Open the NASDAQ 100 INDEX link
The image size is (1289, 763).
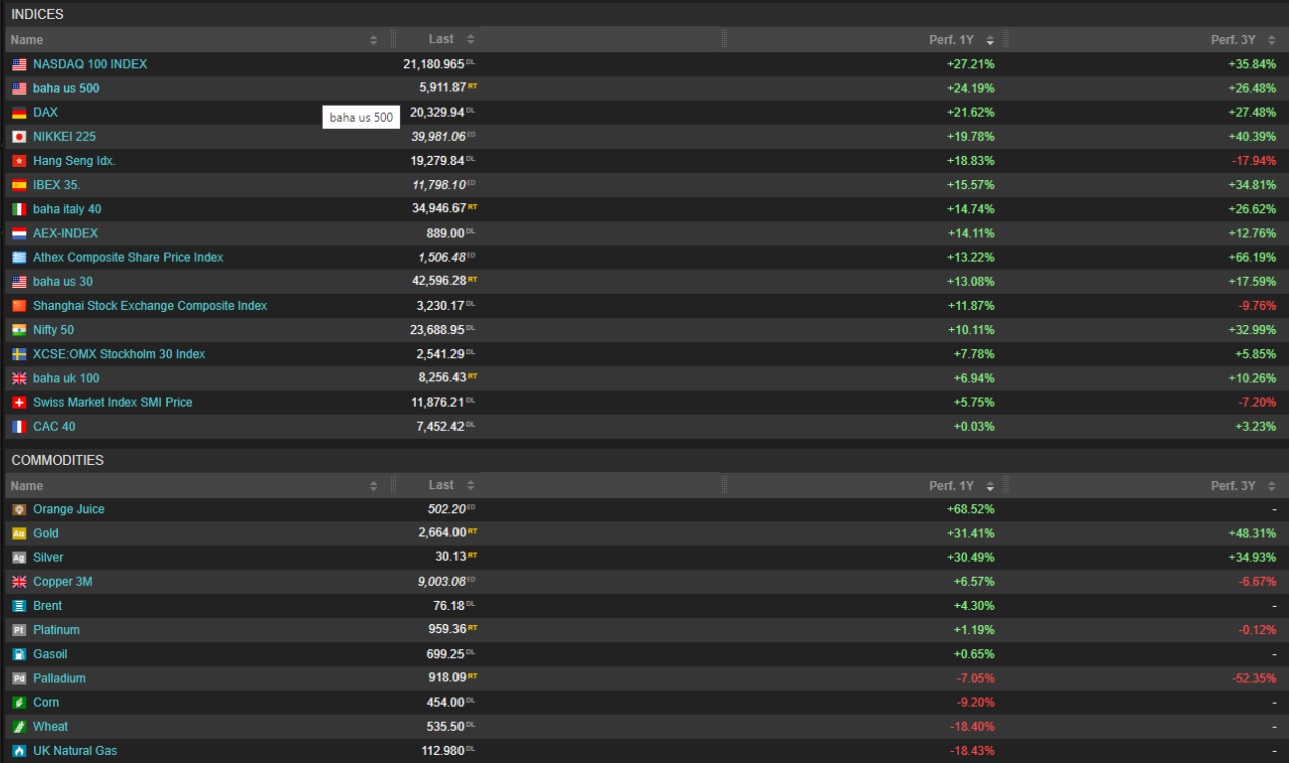pyautogui.click(x=90, y=64)
